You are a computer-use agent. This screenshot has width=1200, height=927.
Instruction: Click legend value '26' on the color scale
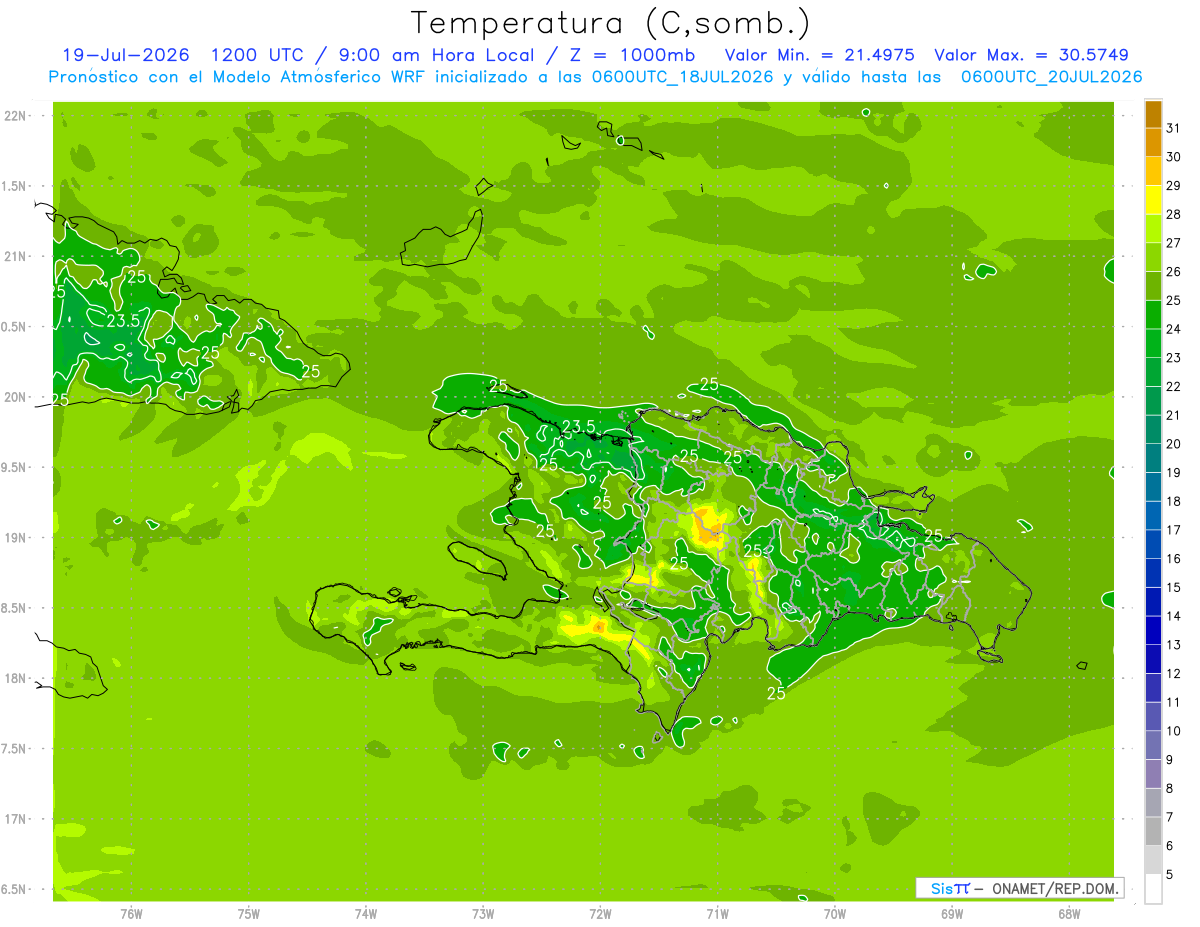pos(1174,271)
